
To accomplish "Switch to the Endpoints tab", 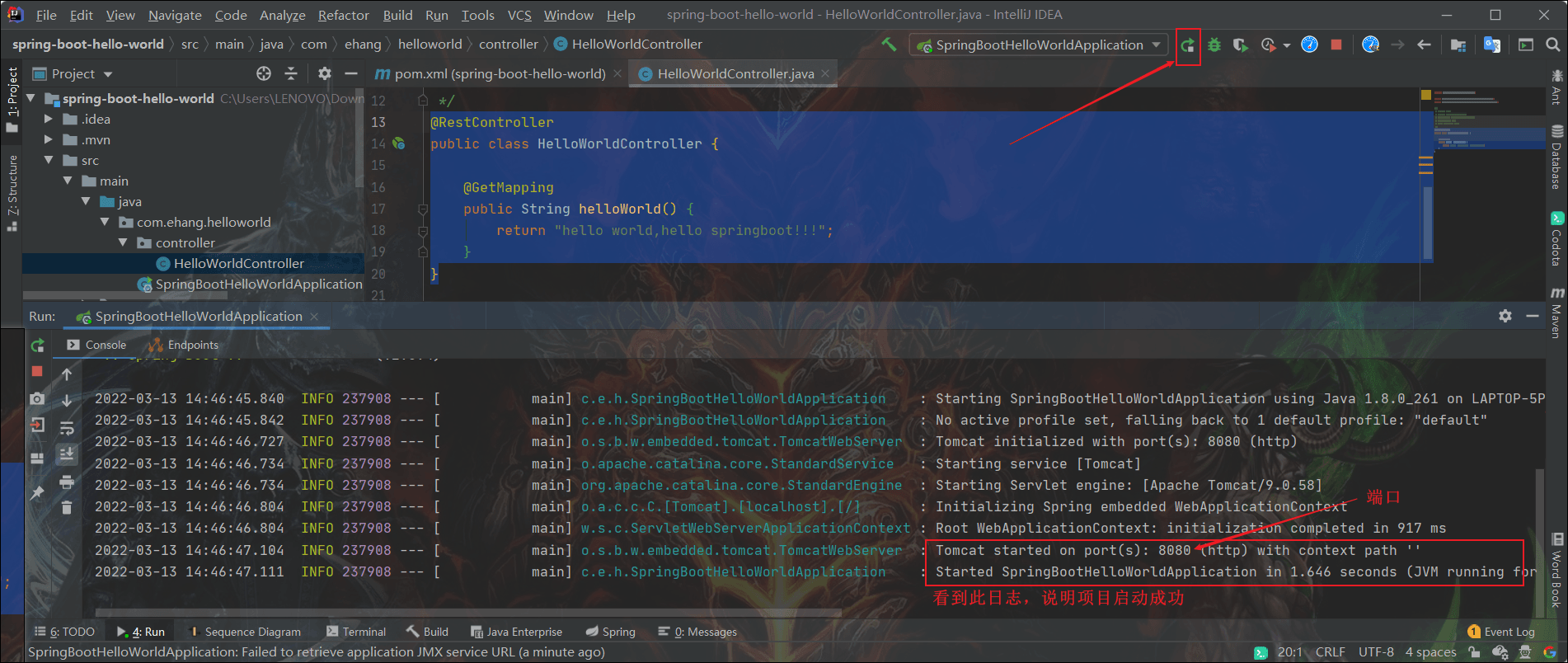I will 183,345.
